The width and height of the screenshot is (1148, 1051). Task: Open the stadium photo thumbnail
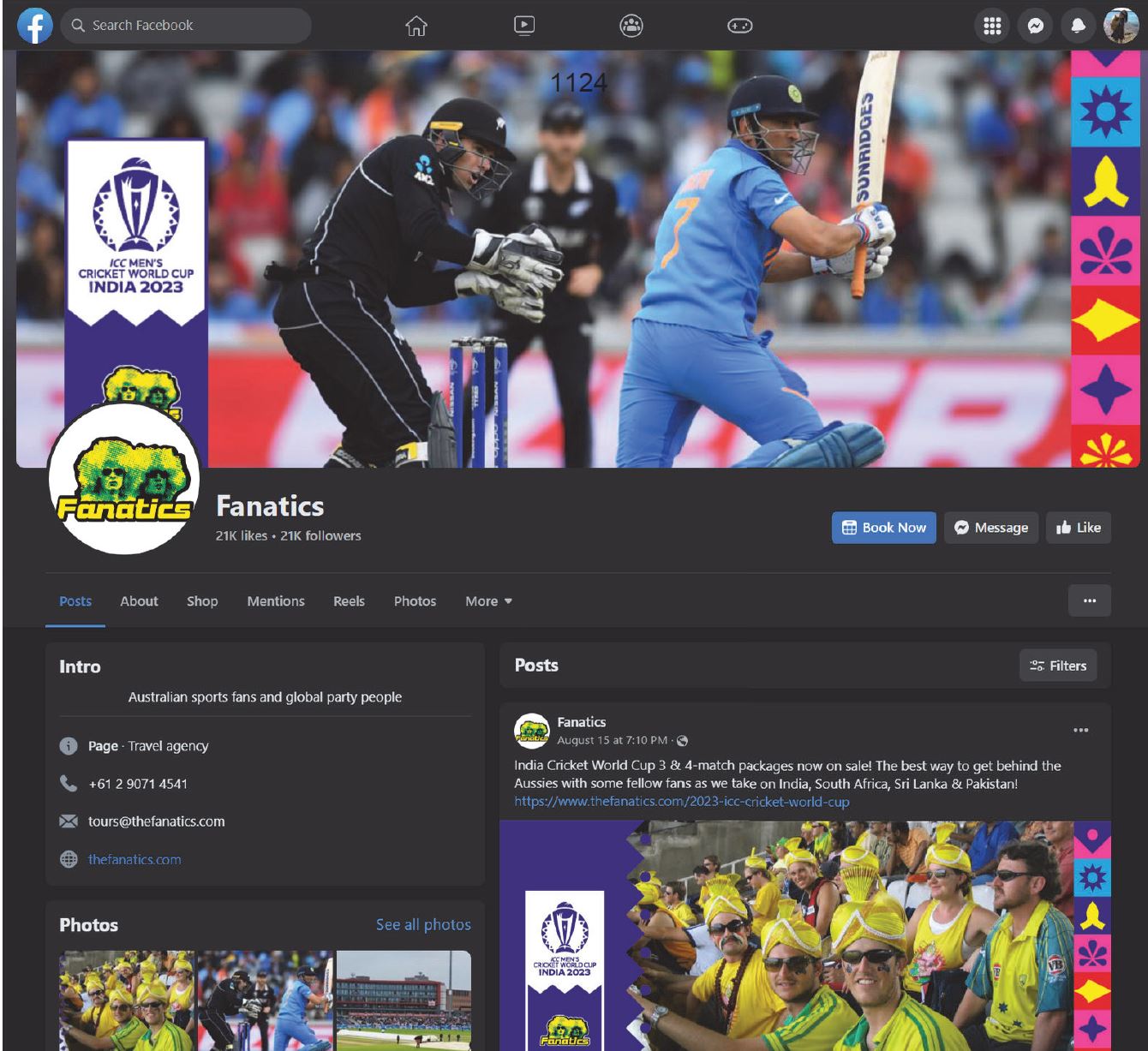coord(404,1000)
